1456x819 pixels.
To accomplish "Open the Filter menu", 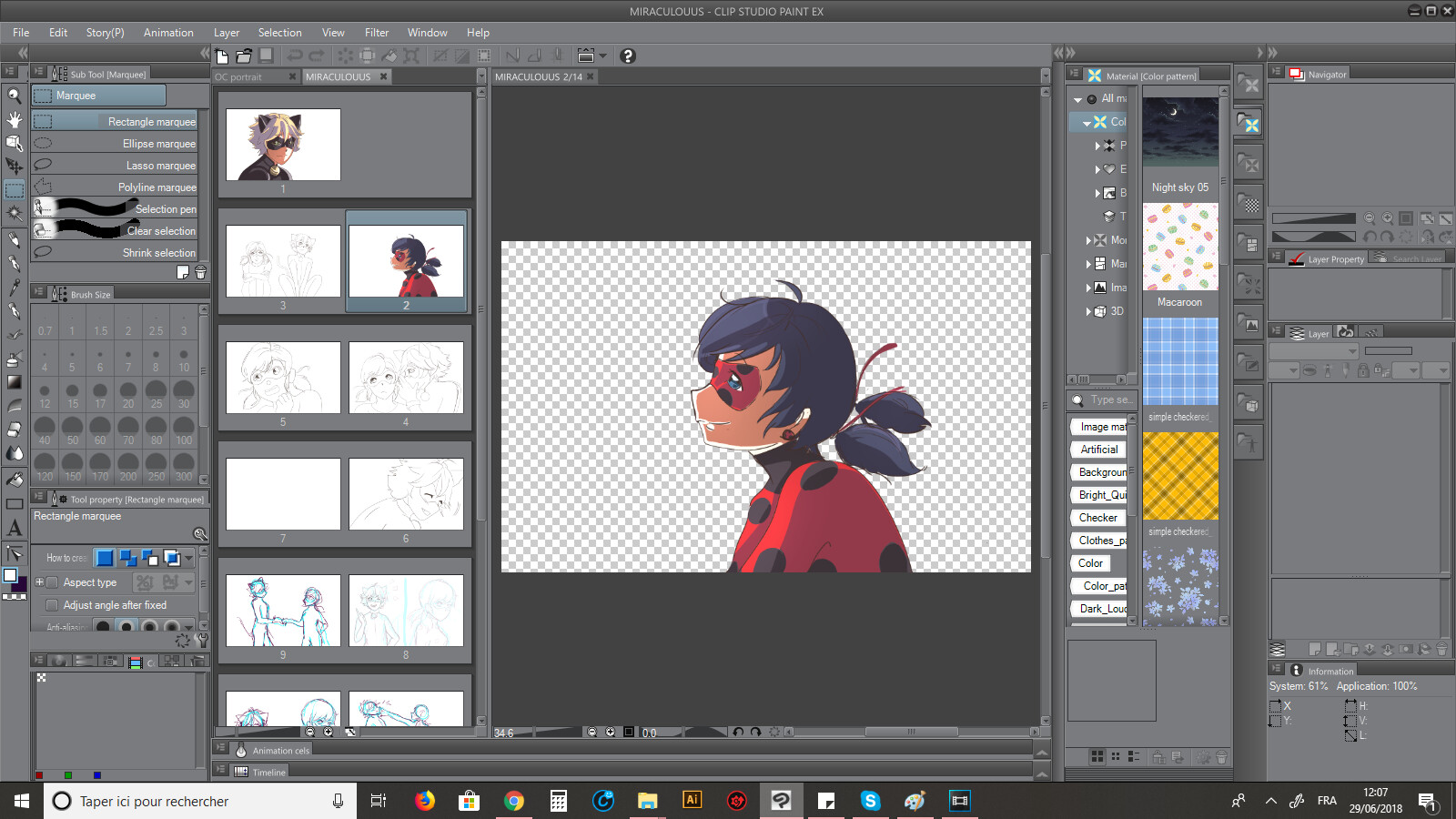I will [377, 33].
